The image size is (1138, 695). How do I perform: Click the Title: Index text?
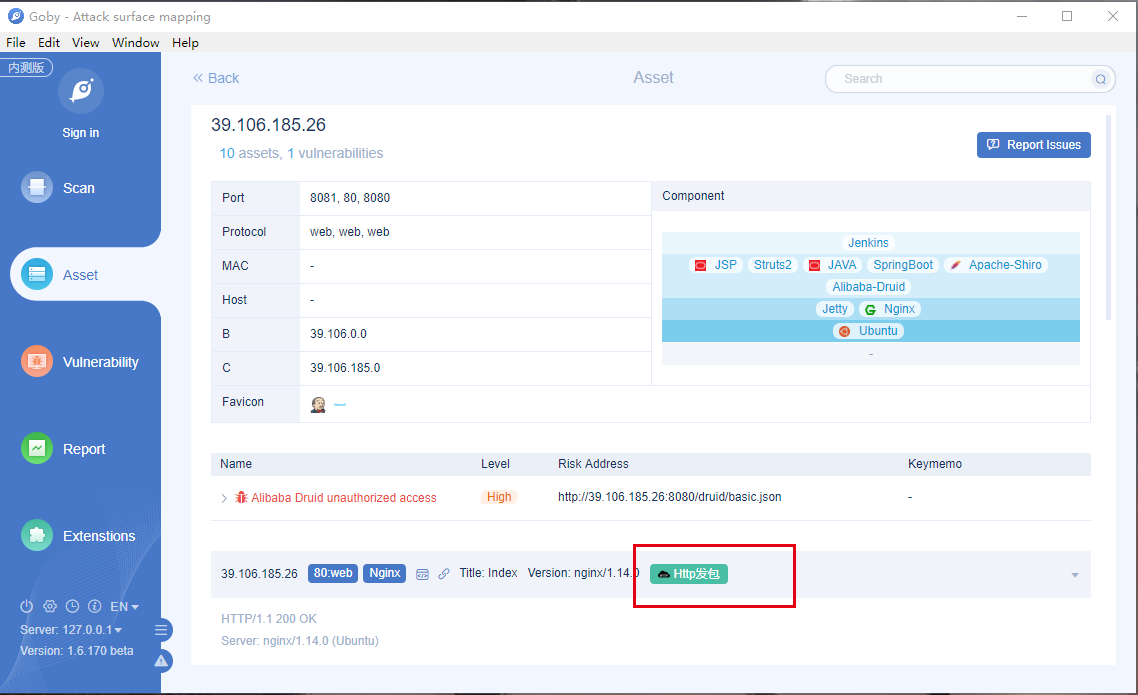tap(488, 573)
